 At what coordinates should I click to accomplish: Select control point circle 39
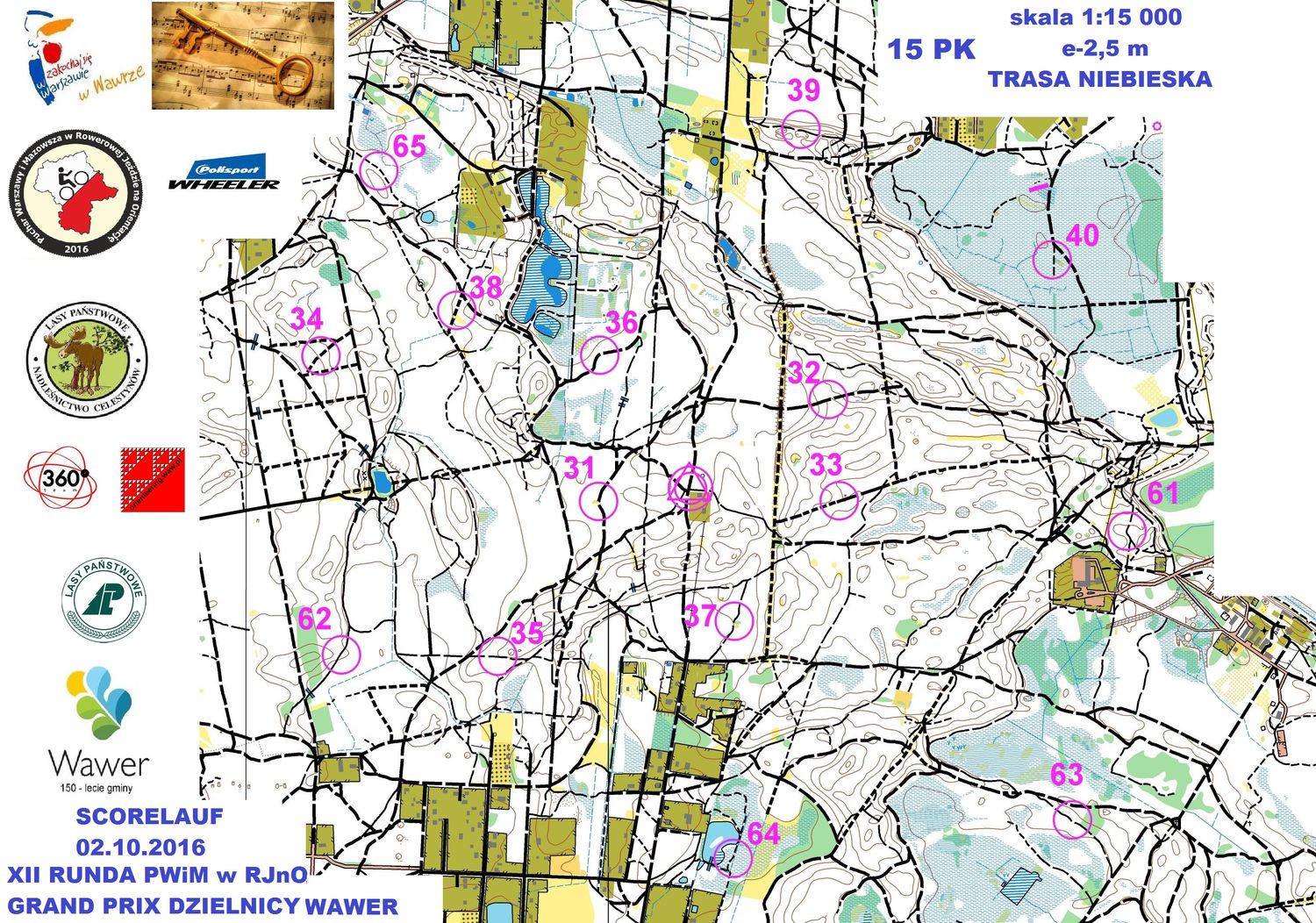(x=800, y=130)
